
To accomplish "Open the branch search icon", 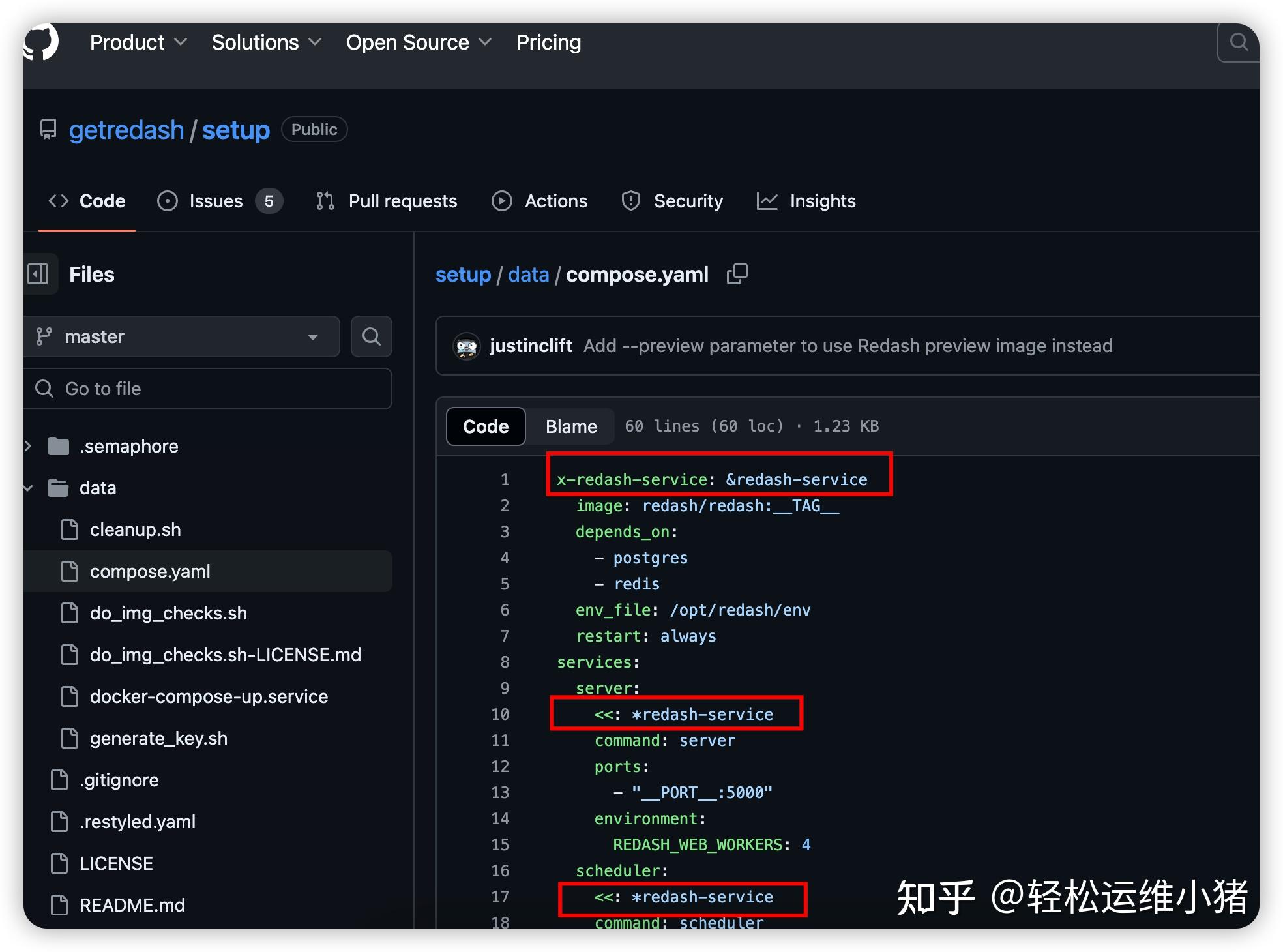I will click(371, 336).
